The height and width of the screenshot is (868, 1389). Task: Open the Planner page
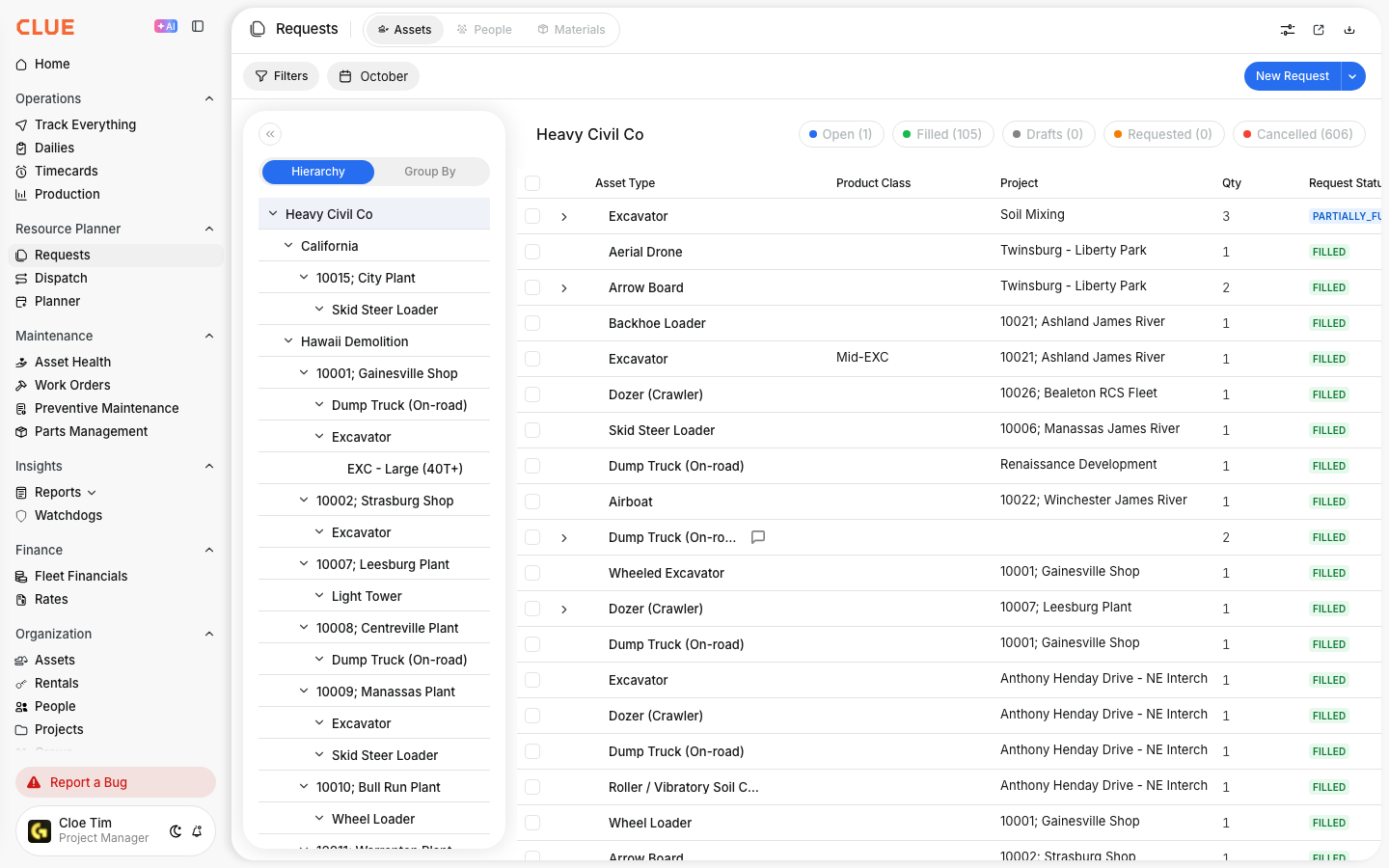[57, 301]
